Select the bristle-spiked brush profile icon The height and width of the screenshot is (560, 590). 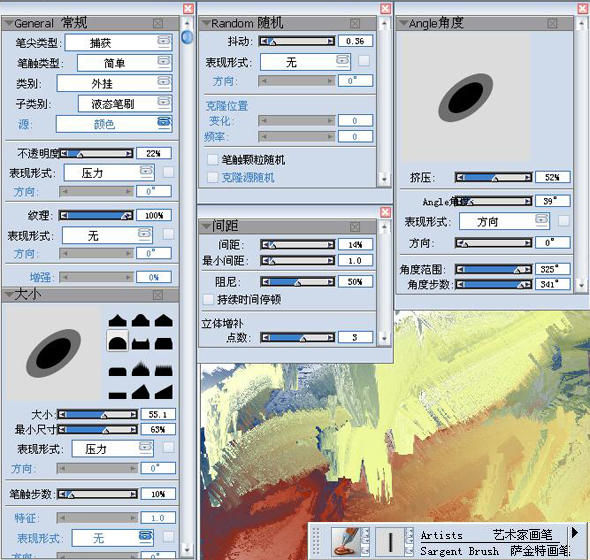pos(141,369)
